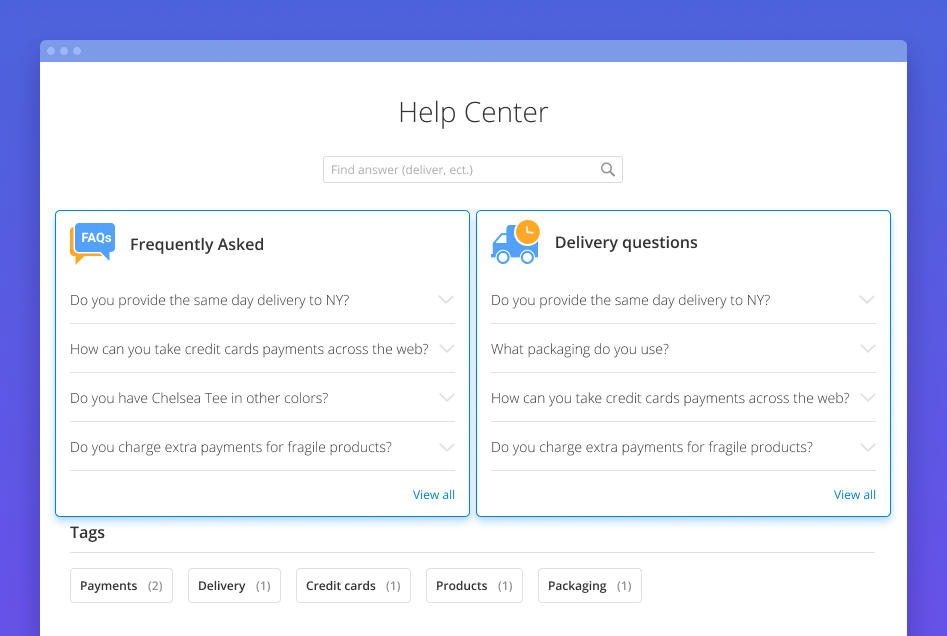Screen dimensions: 947x636
Task: Filter by the Credit cards tag
Action: [353, 586]
